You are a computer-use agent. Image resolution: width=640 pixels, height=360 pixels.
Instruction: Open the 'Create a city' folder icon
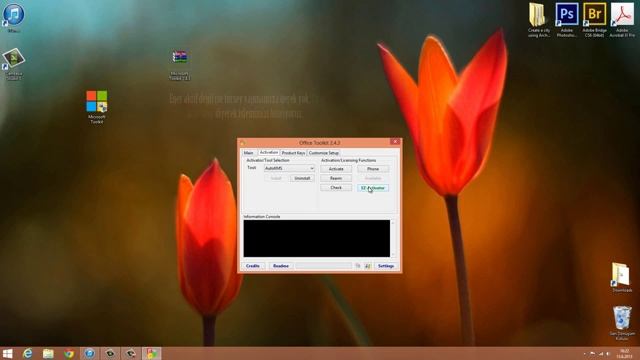[x=538, y=20]
